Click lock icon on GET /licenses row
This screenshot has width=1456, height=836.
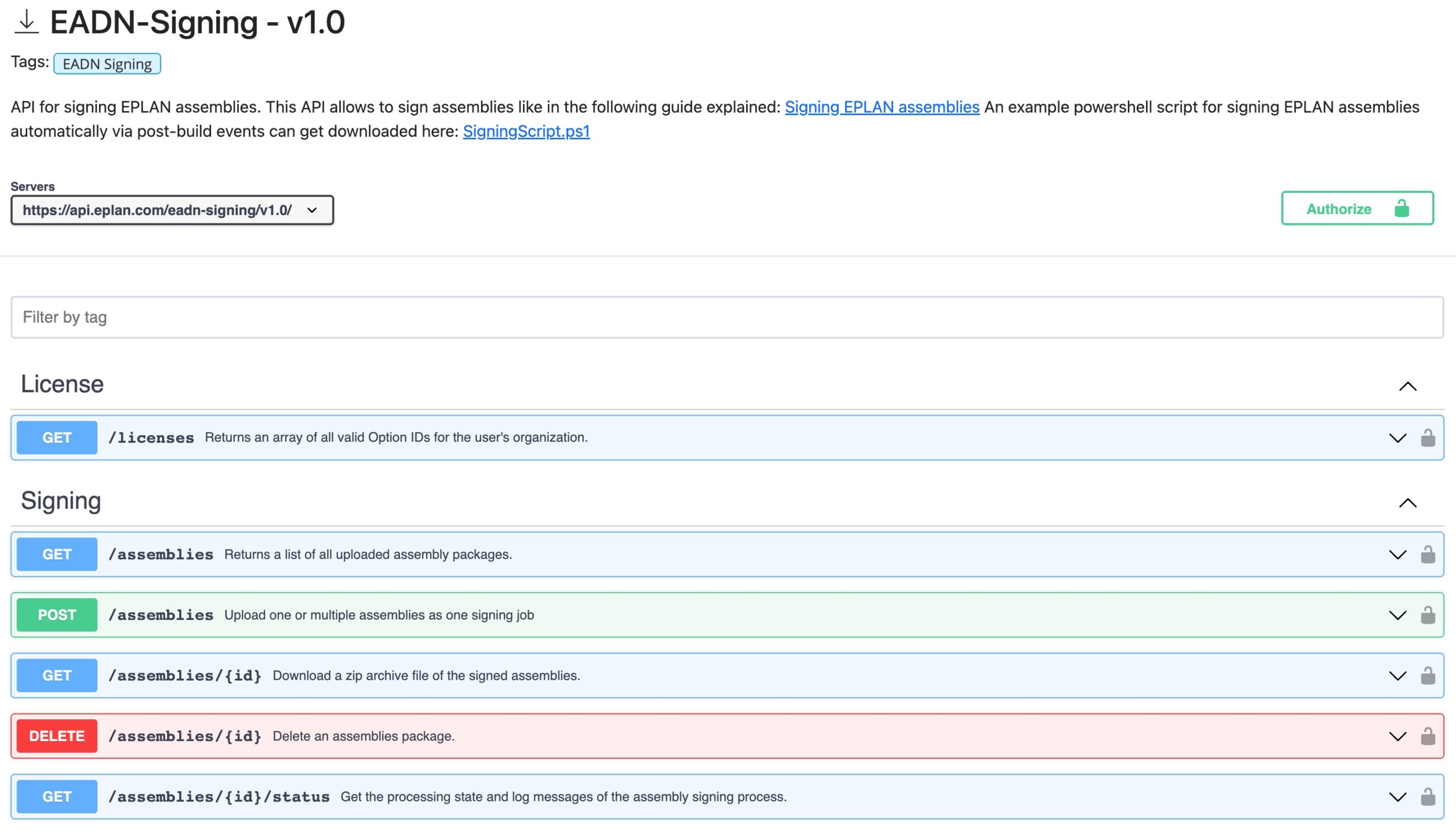tap(1428, 437)
